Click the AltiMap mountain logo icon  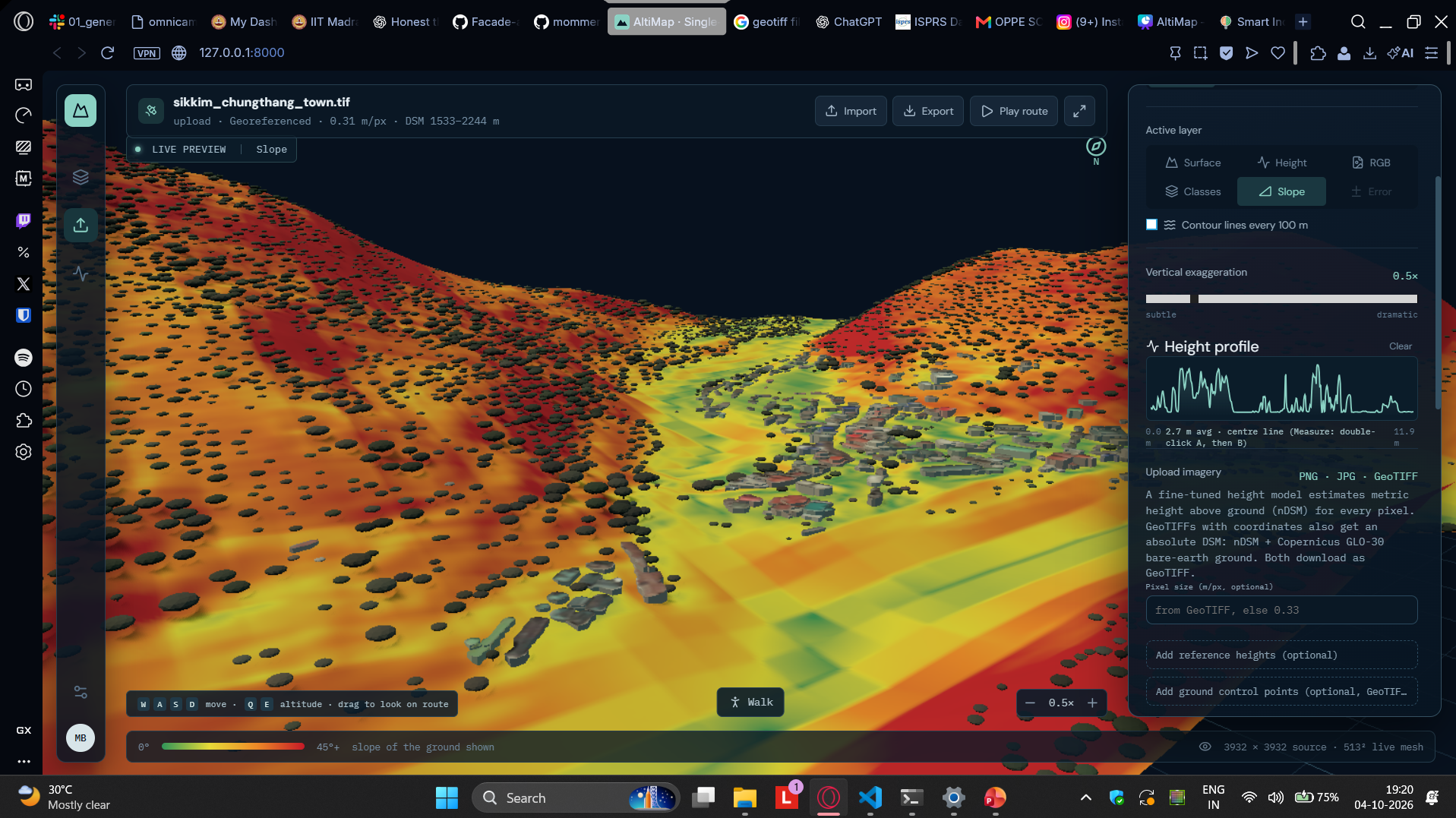coord(81,111)
